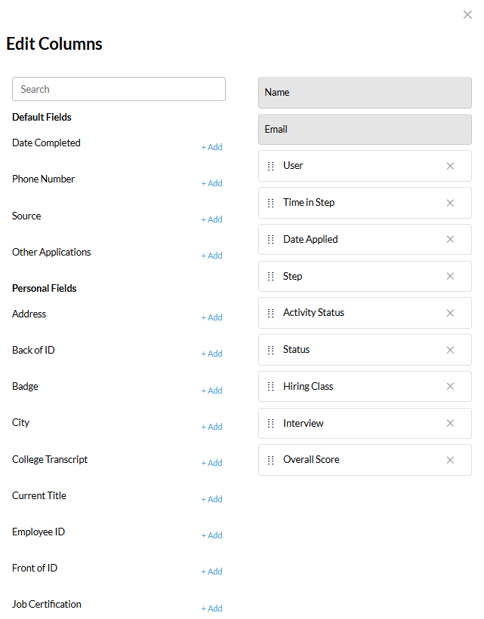Add the College Transcript field

[212, 463]
